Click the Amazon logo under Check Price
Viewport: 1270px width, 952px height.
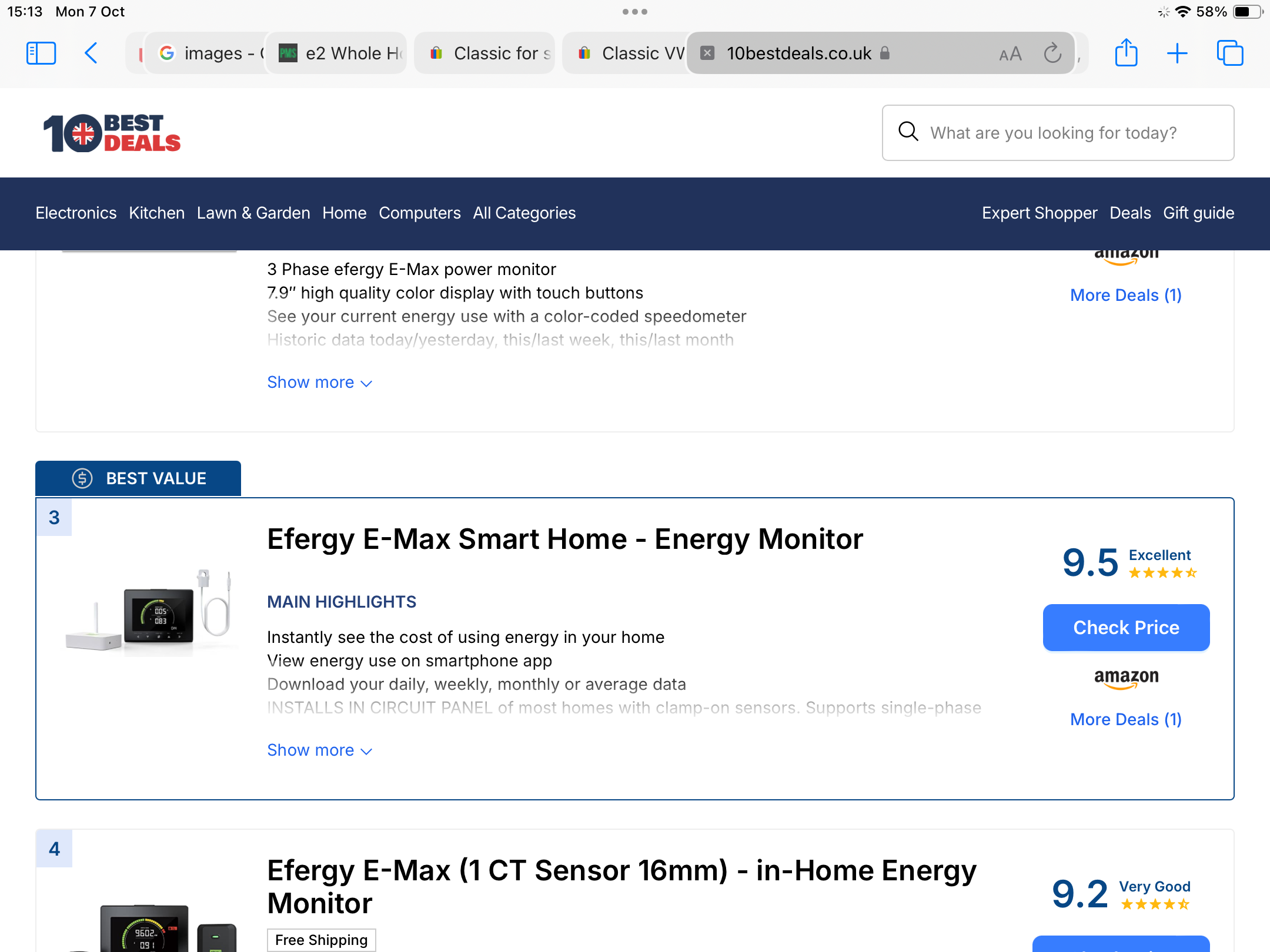[1126, 679]
